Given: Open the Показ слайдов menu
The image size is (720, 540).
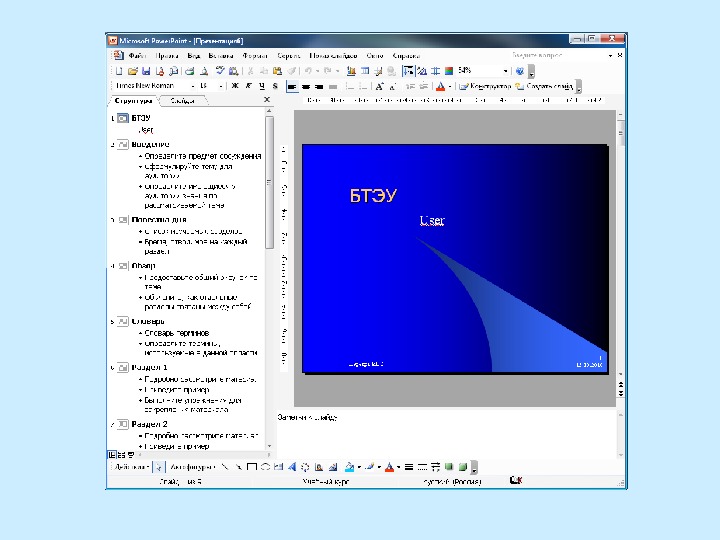Looking at the screenshot, I should point(333,56).
